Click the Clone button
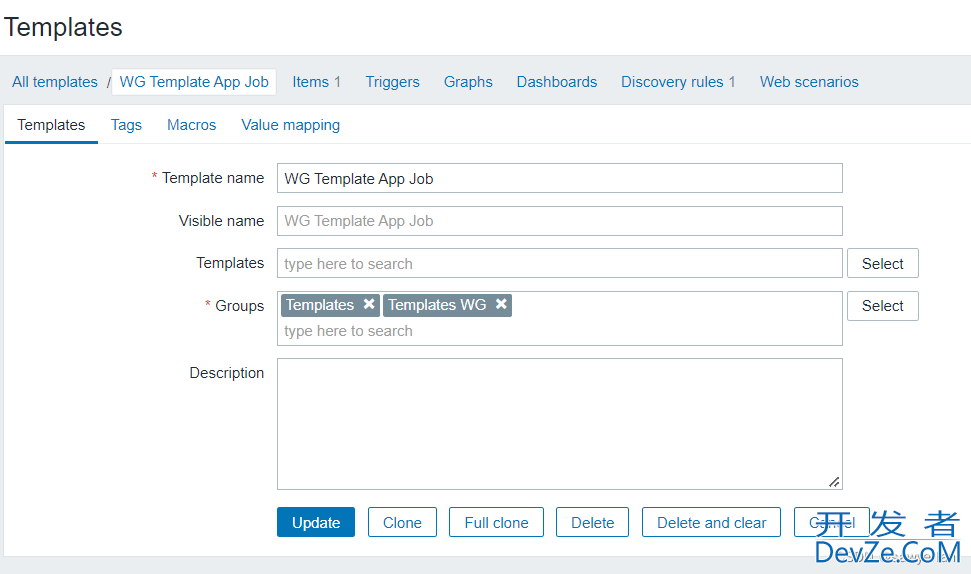This screenshot has width=971, height=574. coord(402,522)
